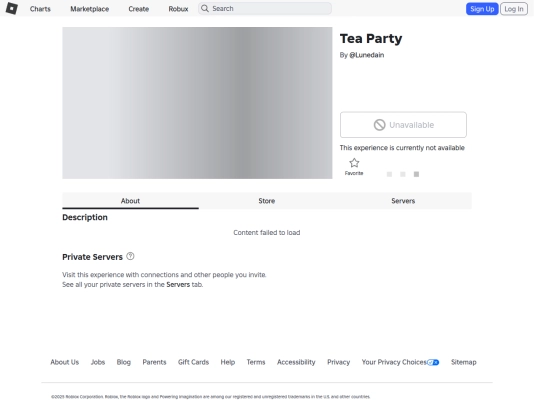
Task: Click the Private Servers heading
Action: coord(92,257)
